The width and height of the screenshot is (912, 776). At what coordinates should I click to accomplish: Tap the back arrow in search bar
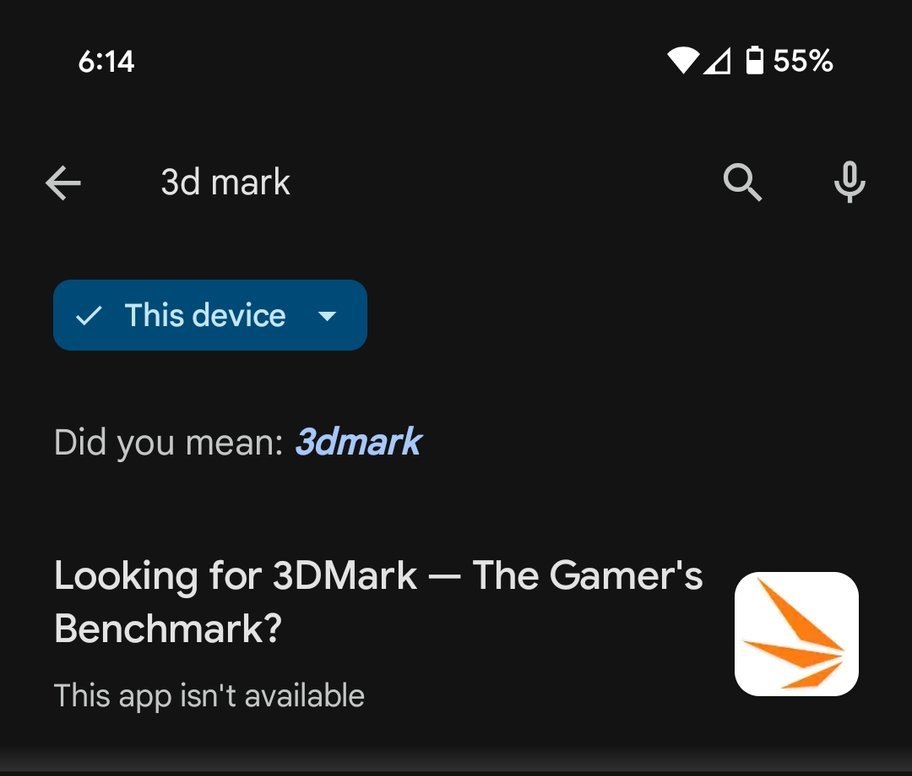[x=63, y=183]
